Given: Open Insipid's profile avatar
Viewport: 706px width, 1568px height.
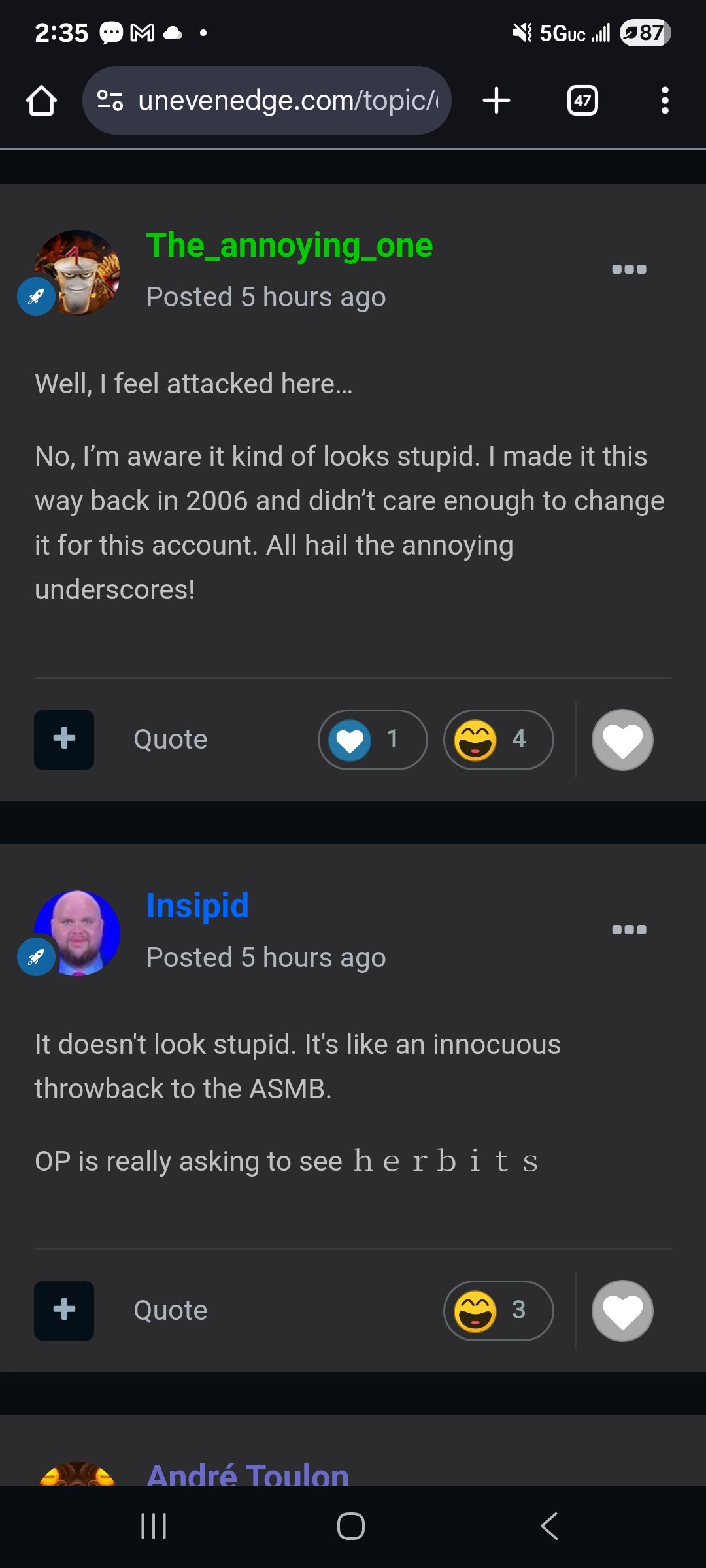Looking at the screenshot, I should [x=77, y=933].
